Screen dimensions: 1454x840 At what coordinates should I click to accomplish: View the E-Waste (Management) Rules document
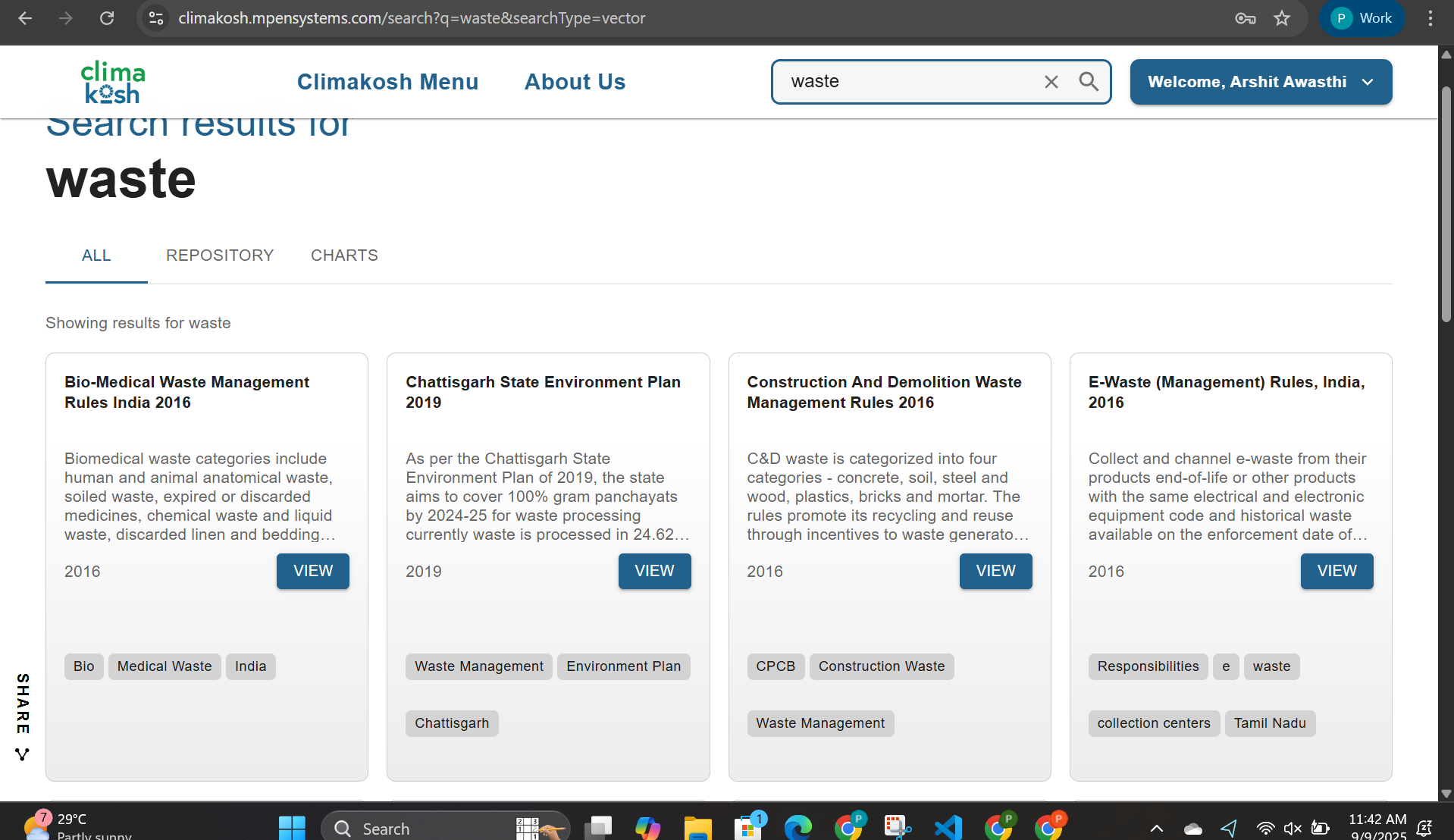[1336, 571]
